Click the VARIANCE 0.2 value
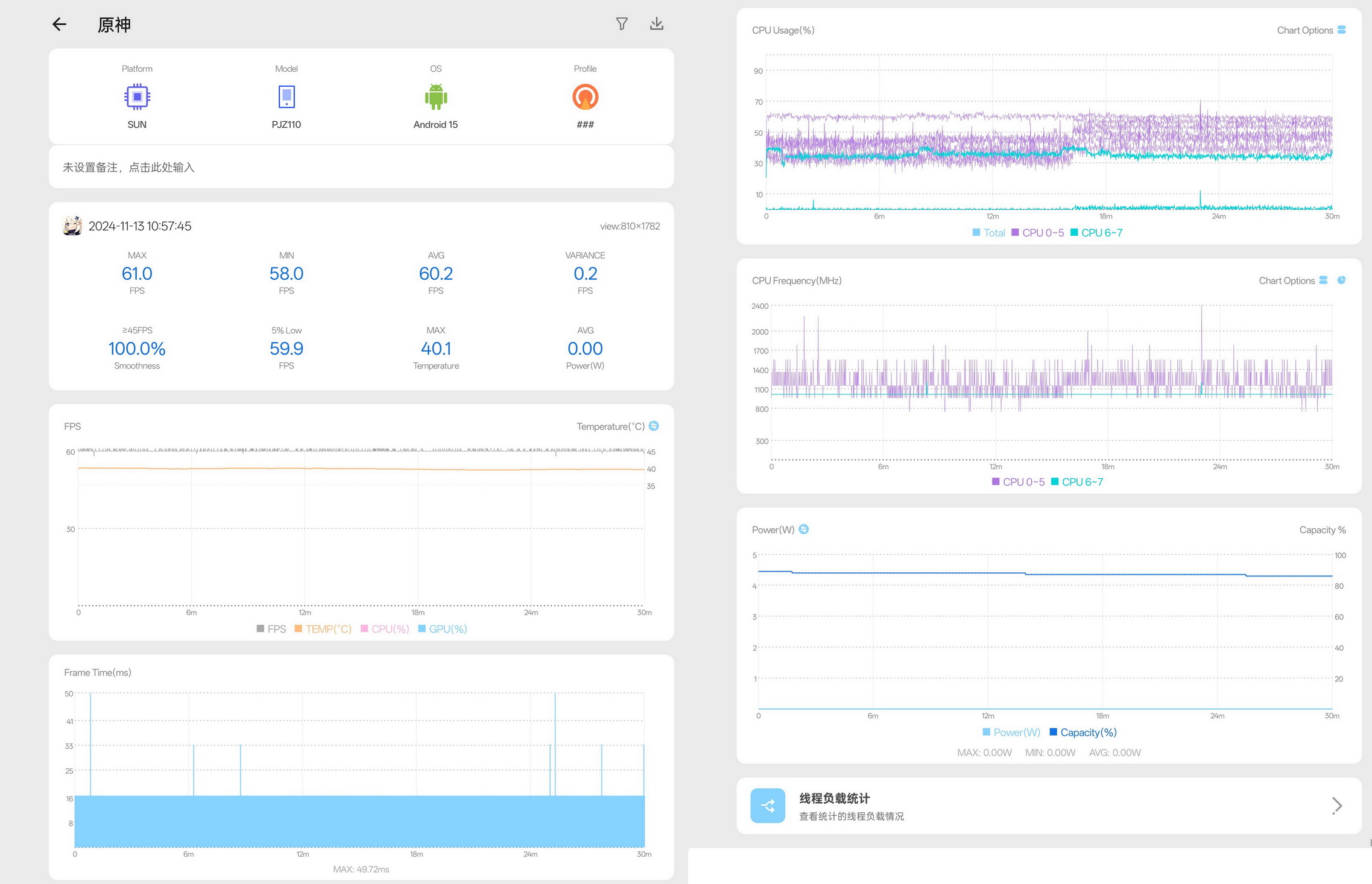Image resolution: width=1372 pixels, height=884 pixels. coord(585,274)
